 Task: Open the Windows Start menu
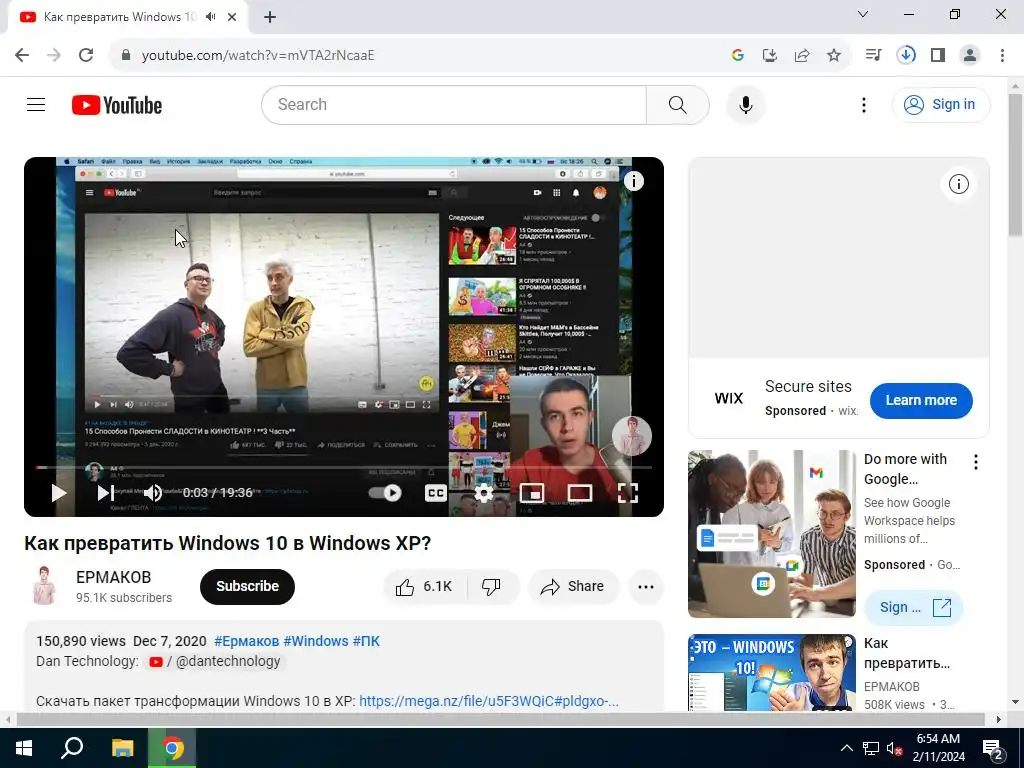[x=24, y=748]
